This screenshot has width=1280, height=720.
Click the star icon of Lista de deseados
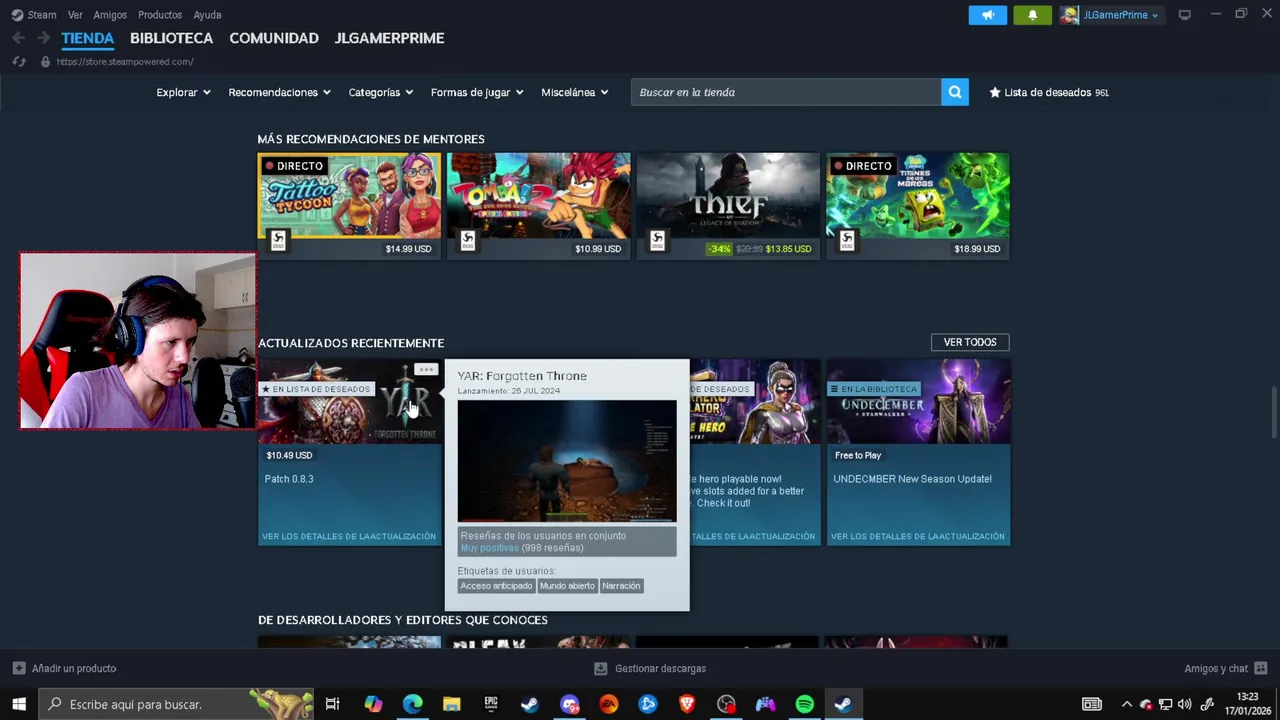point(995,92)
